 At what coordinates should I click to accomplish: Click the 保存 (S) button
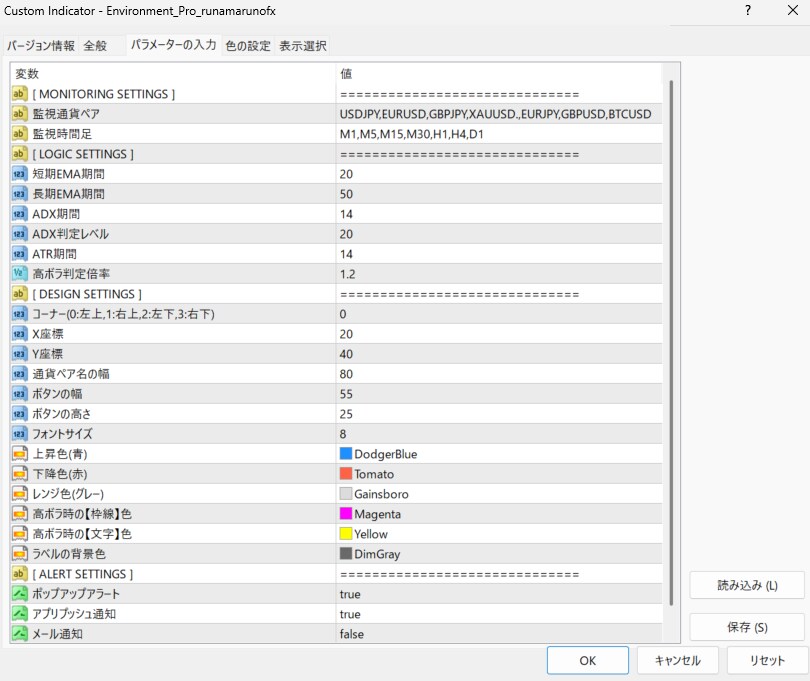pyautogui.click(x=747, y=627)
